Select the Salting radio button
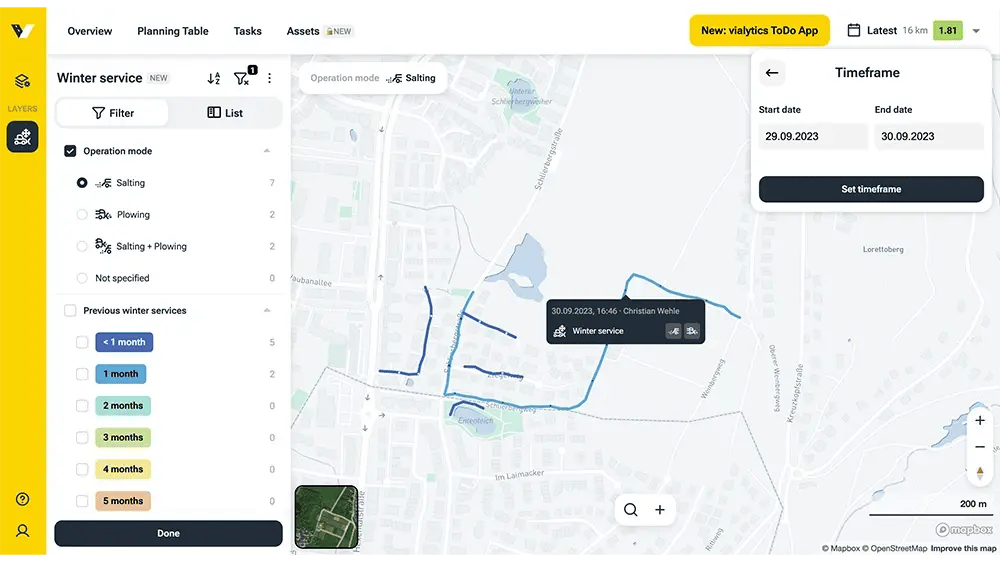This screenshot has width=1000, height=562. tap(82, 182)
